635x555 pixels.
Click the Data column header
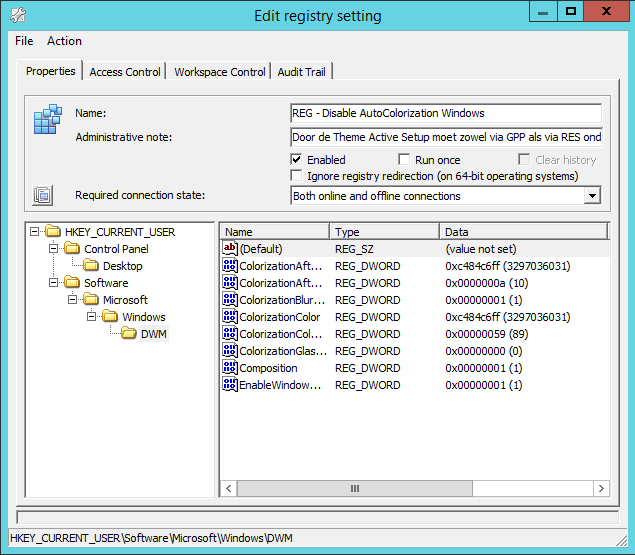(x=522, y=232)
